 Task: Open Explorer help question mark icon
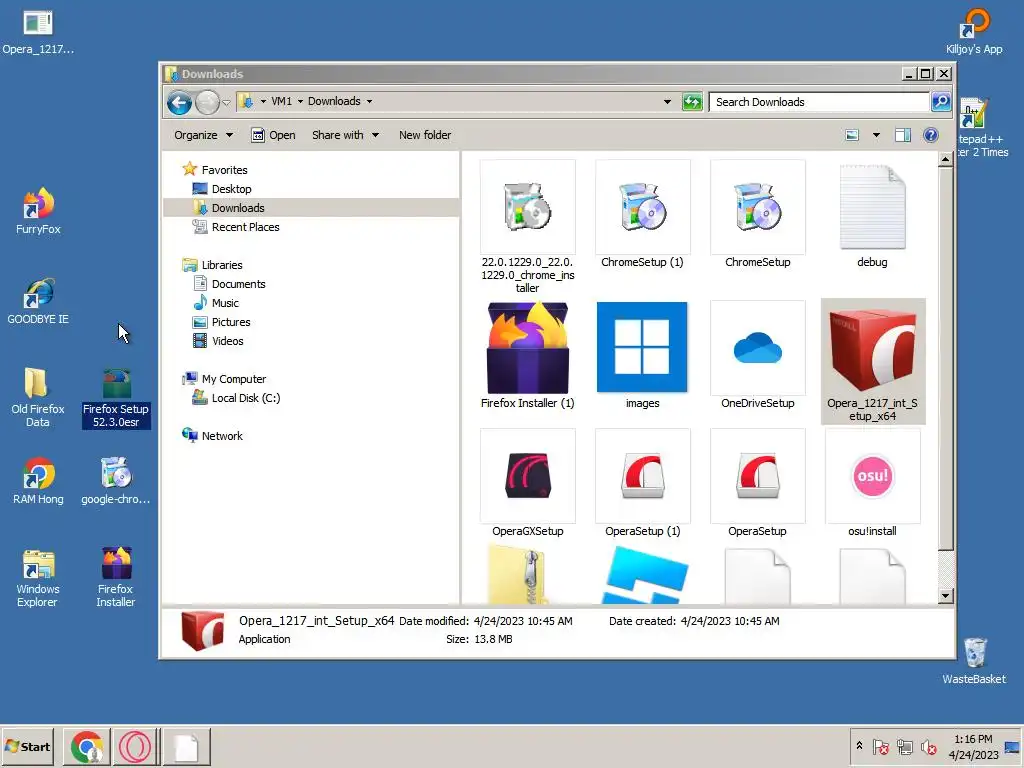[931, 135]
